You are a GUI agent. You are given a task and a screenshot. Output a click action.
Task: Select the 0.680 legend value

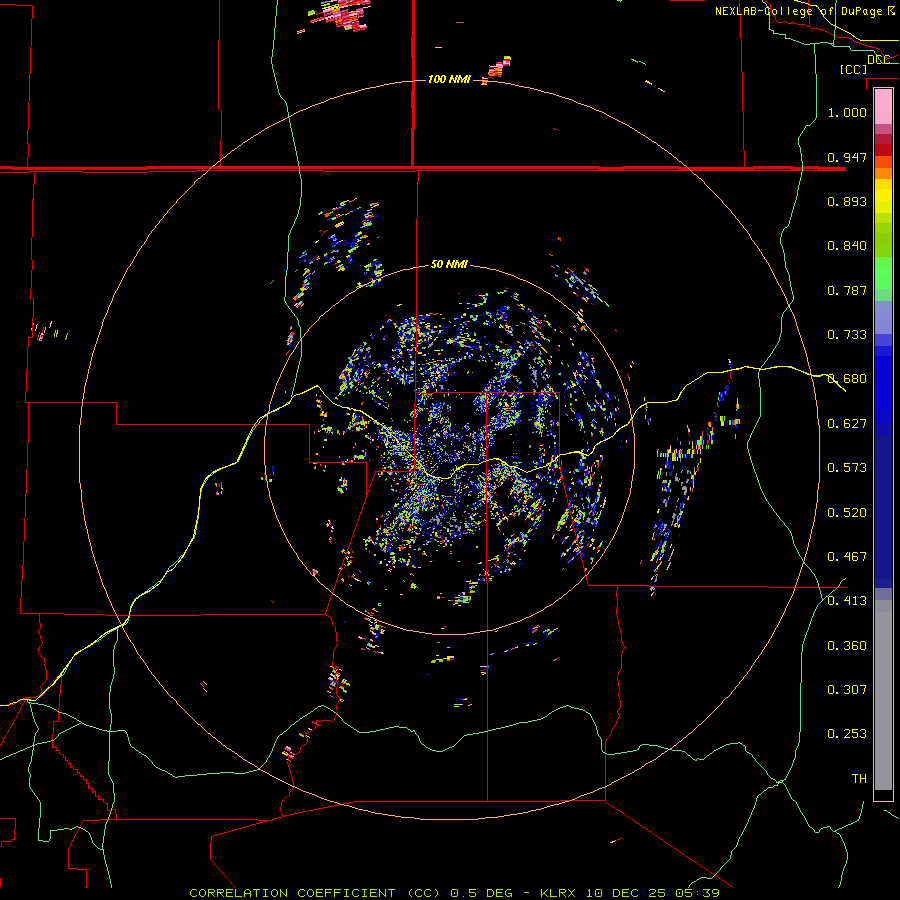point(847,379)
